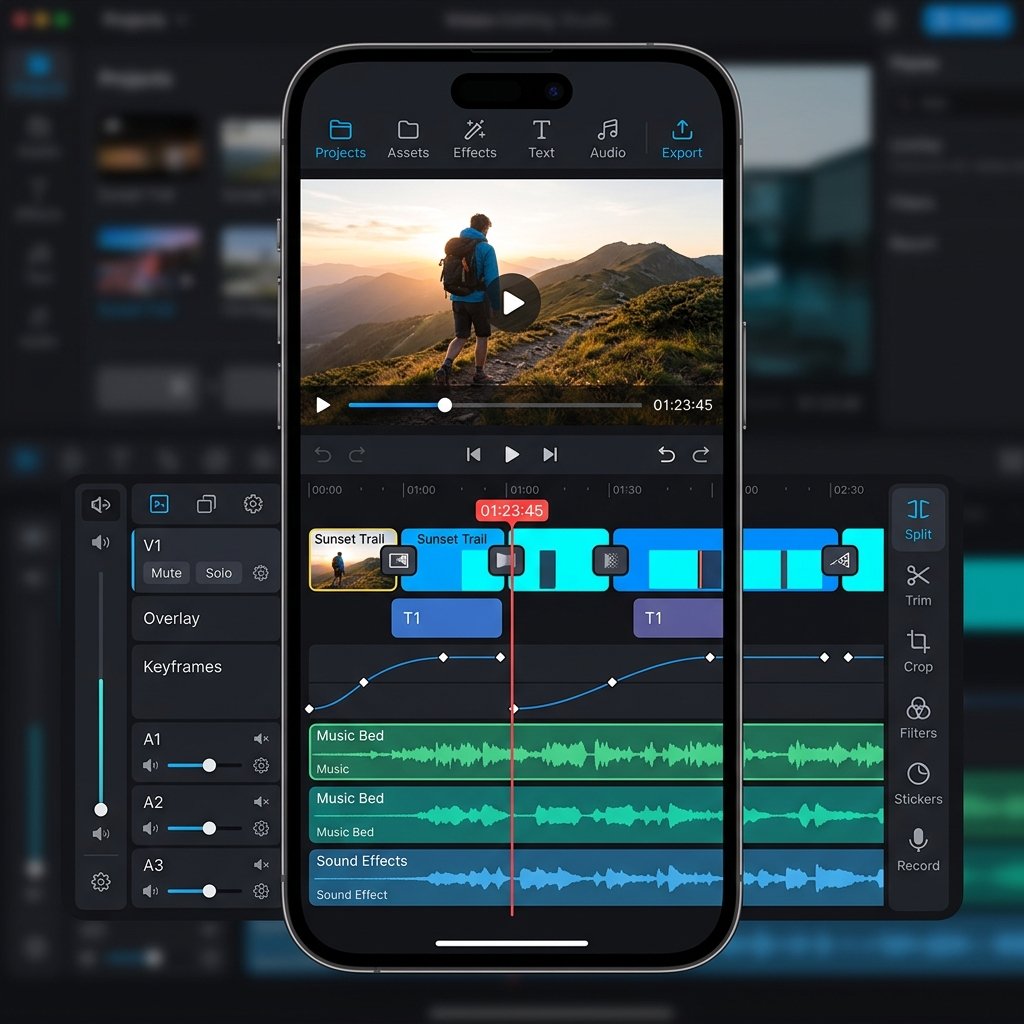Select the Keyframes track row
The width and height of the screenshot is (1024, 1024).
click(206, 681)
